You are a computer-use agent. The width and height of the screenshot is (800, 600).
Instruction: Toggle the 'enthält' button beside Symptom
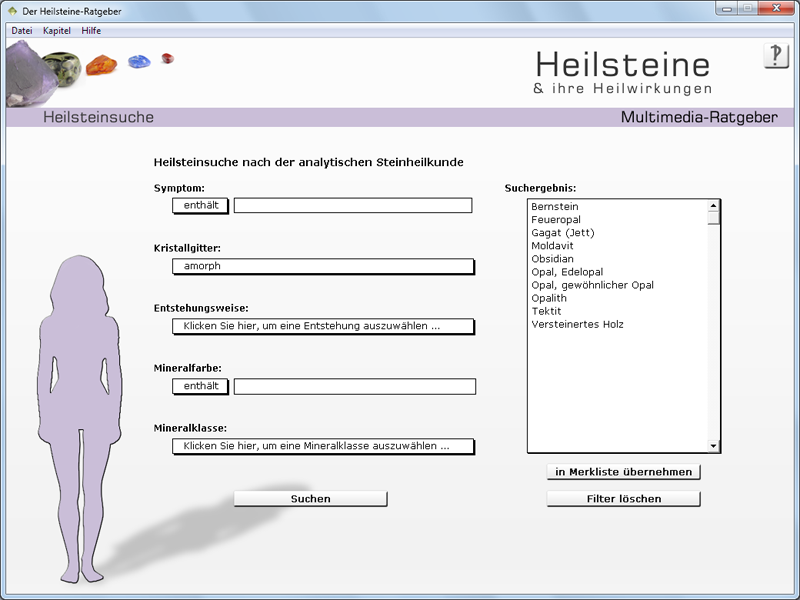click(200, 205)
